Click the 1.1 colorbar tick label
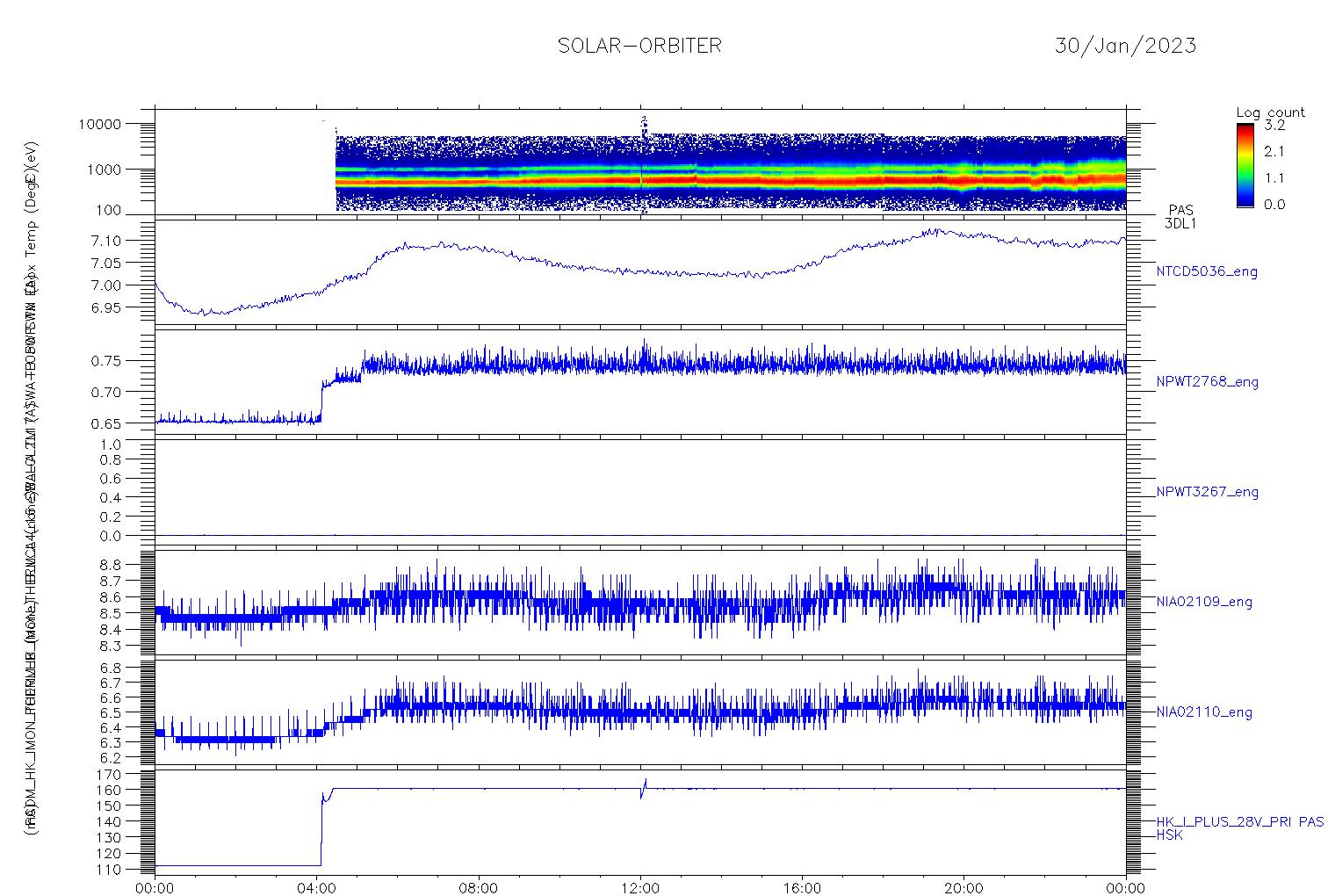This screenshot has width=1328, height=896. [x=1274, y=177]
